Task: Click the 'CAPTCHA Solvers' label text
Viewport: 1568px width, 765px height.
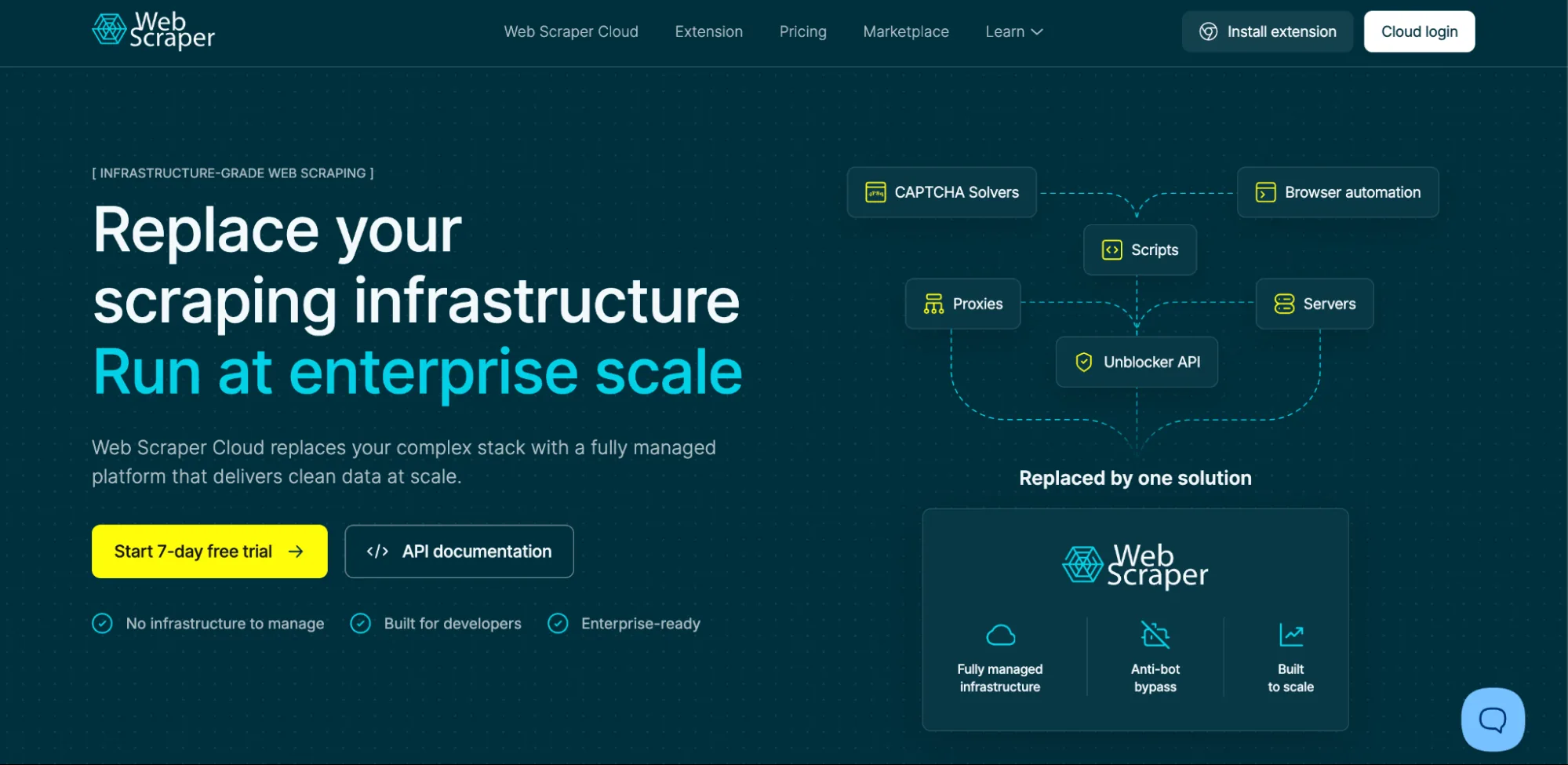Action: coord(957,192)
